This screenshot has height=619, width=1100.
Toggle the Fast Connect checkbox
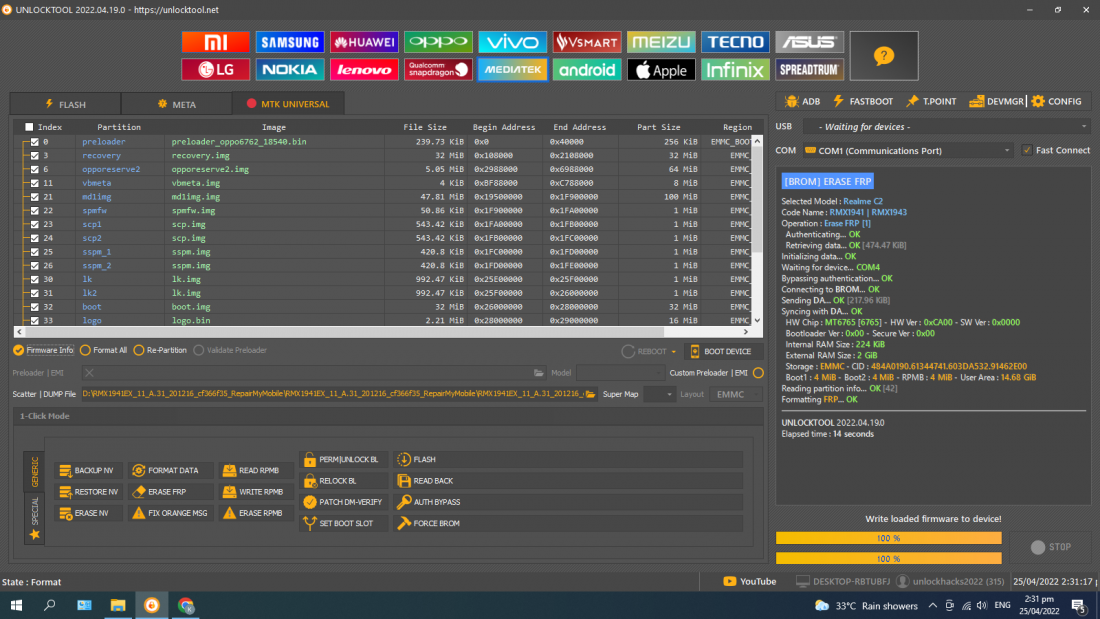[1027, 150]
